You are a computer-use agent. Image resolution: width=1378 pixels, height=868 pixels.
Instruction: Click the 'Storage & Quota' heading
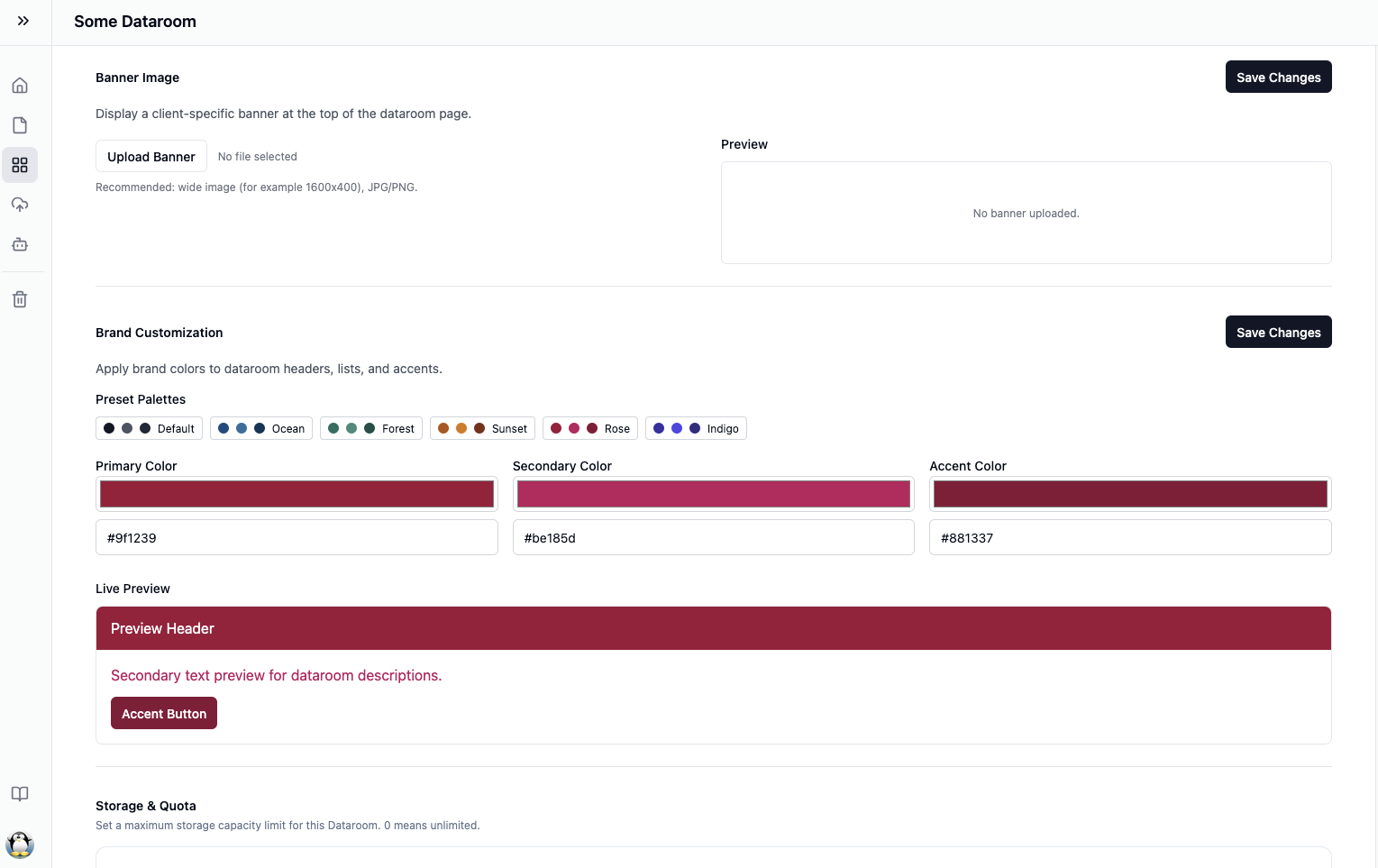pyautogui.click(x=146, y=807)
